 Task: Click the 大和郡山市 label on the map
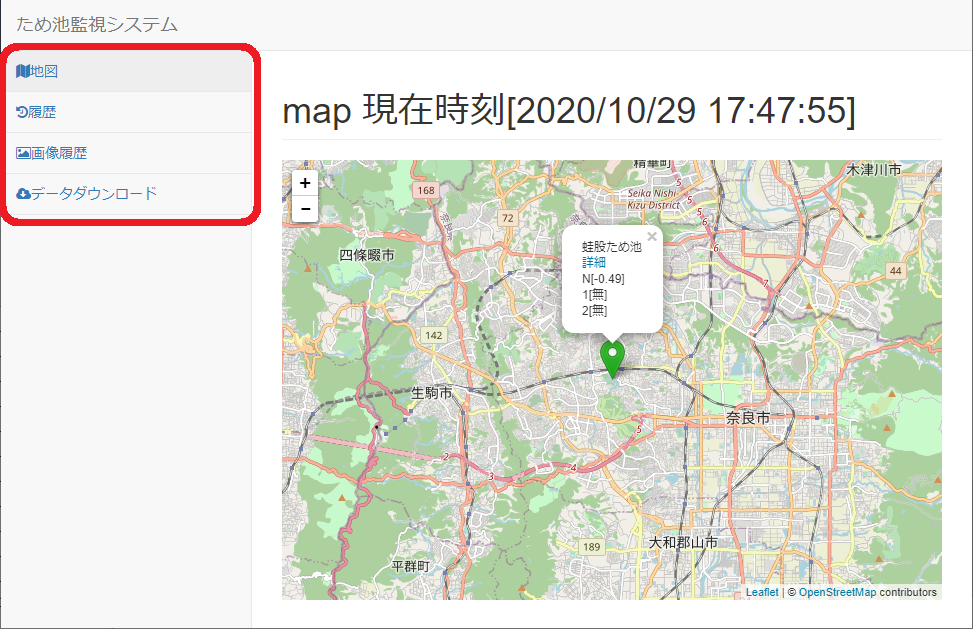click(x=683, y=542)
